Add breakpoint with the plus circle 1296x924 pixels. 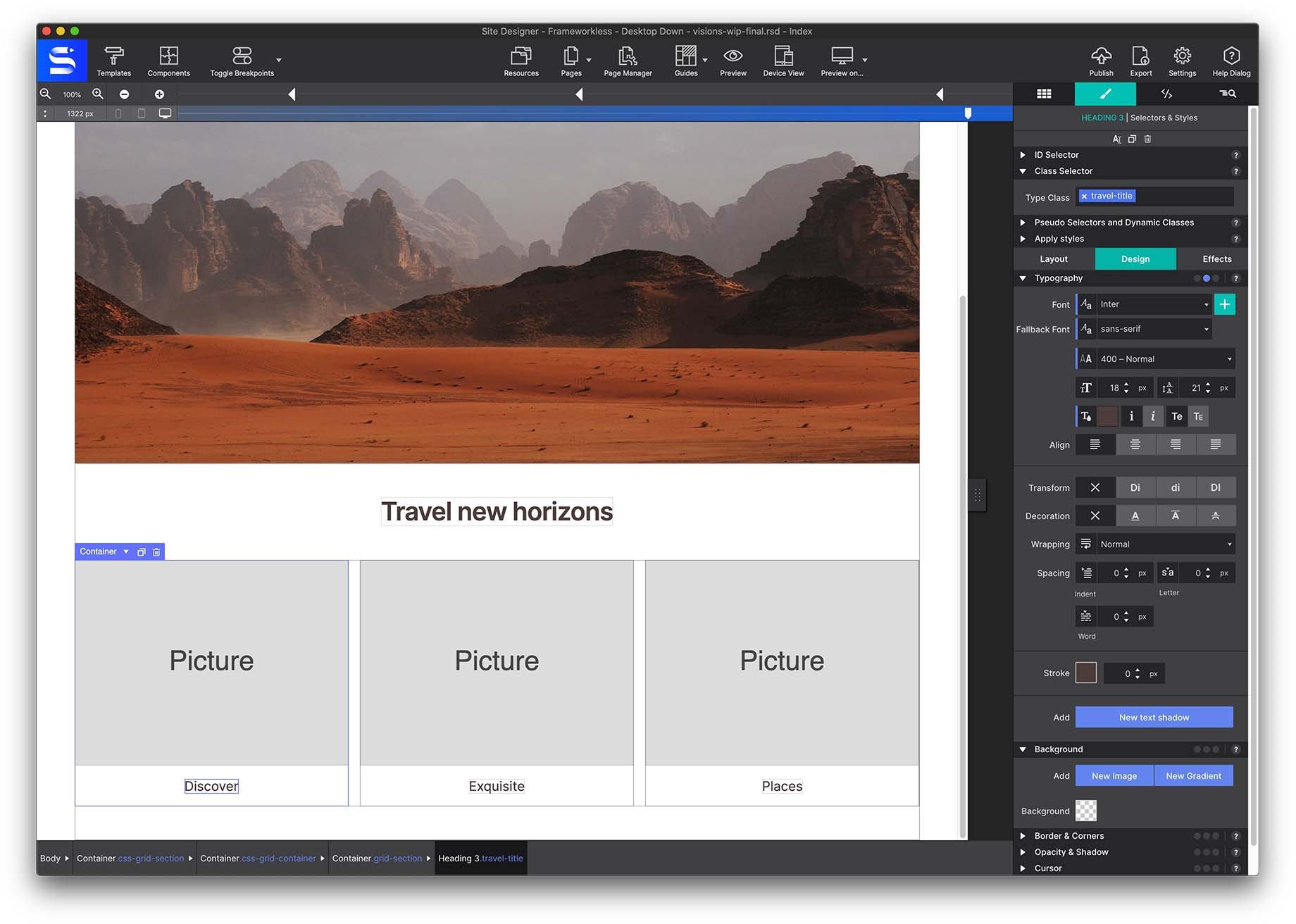(159, 94)
